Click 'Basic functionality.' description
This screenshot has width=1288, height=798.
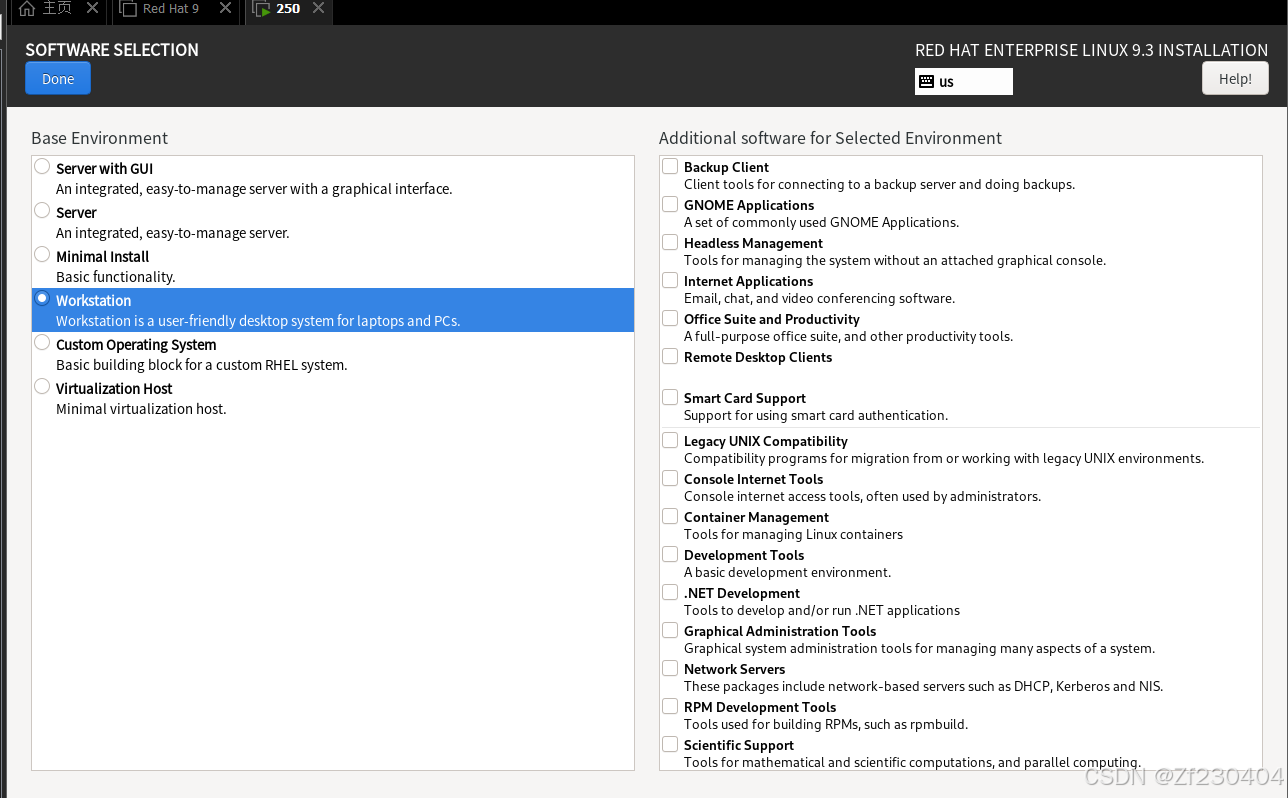pyautogui.click(x=115, y=277)
